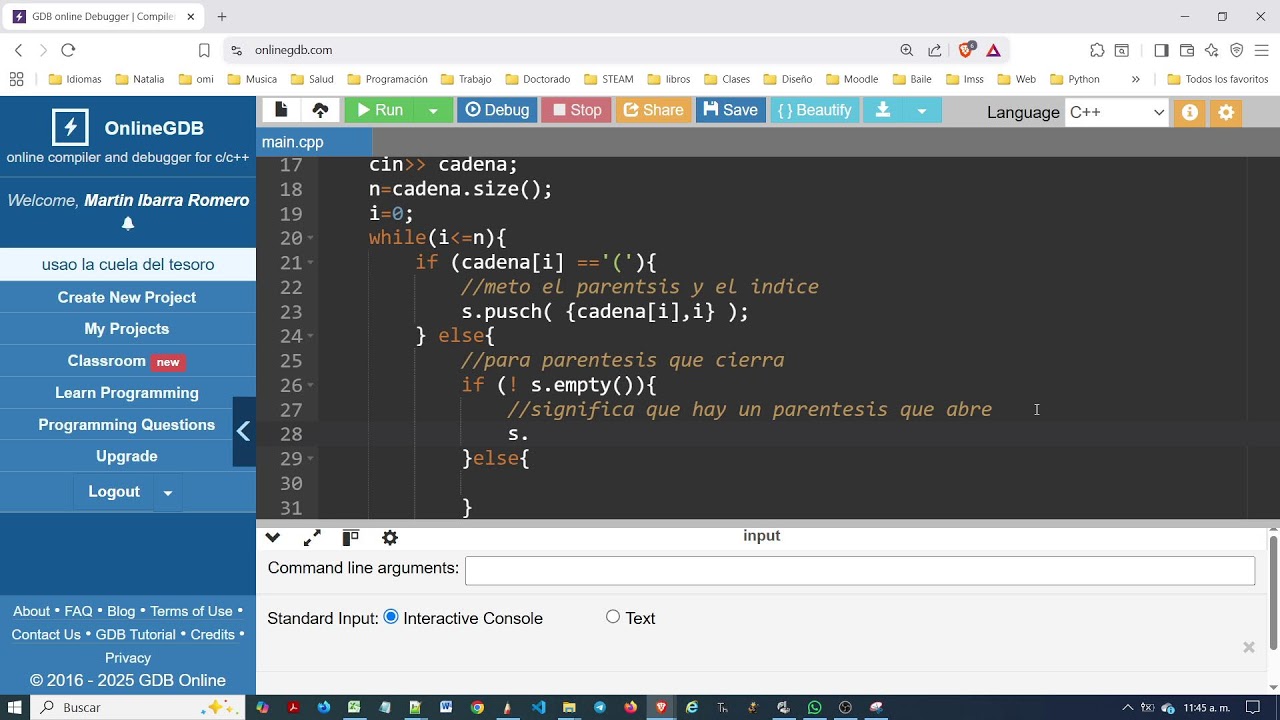Fold the if block at line 26
1280x720 pixels.
click(311, 385)
